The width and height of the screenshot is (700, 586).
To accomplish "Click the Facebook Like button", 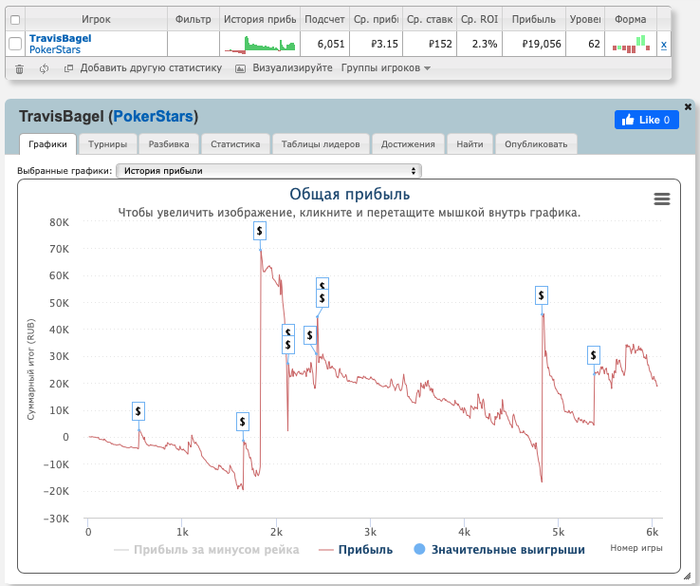I will [646, 120].
